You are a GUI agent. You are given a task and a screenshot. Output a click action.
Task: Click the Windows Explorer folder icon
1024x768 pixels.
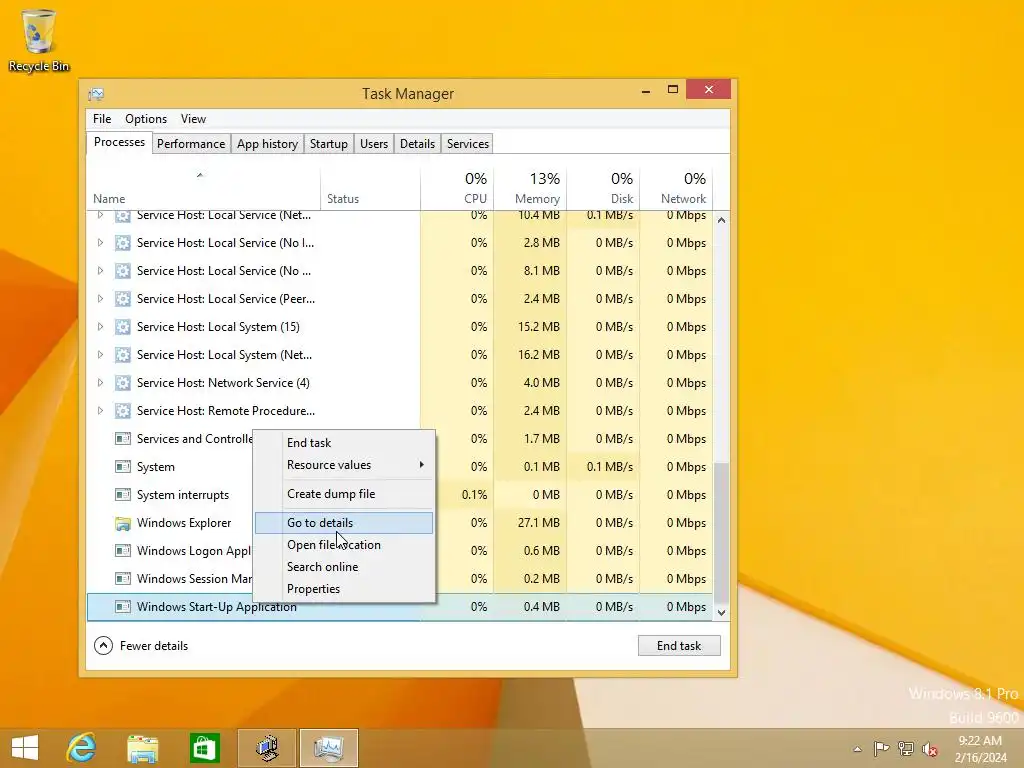(123, 523)
